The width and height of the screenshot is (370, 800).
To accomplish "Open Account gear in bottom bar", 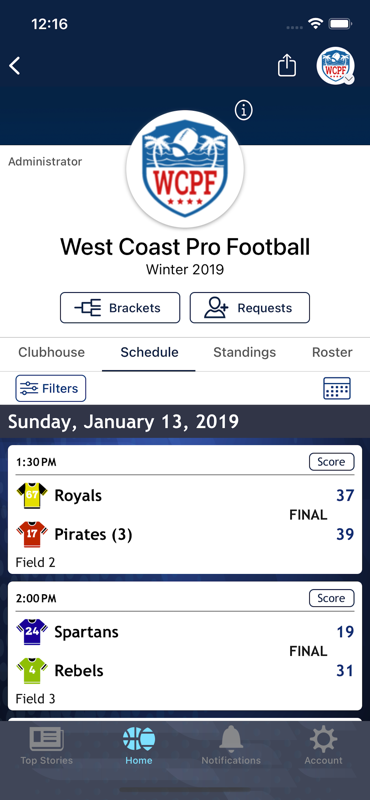I will [x=324, y=746].
